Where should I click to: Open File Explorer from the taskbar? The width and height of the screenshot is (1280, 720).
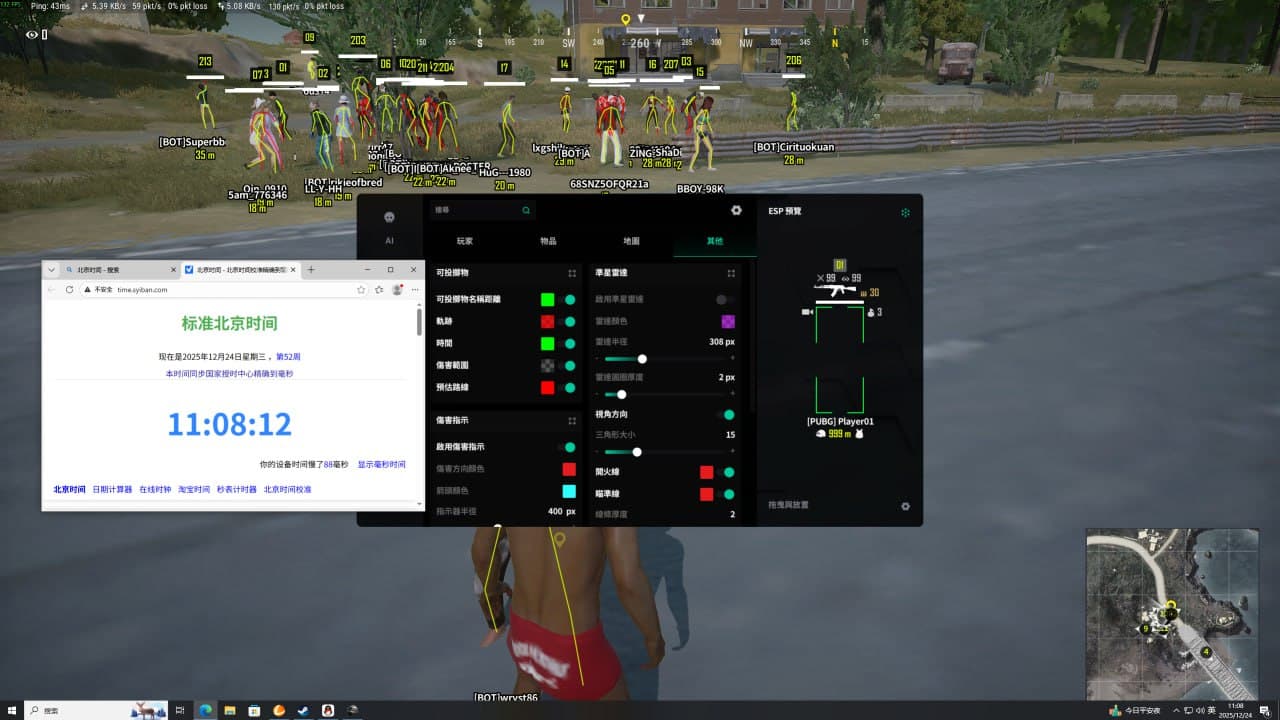coord(230,710)
